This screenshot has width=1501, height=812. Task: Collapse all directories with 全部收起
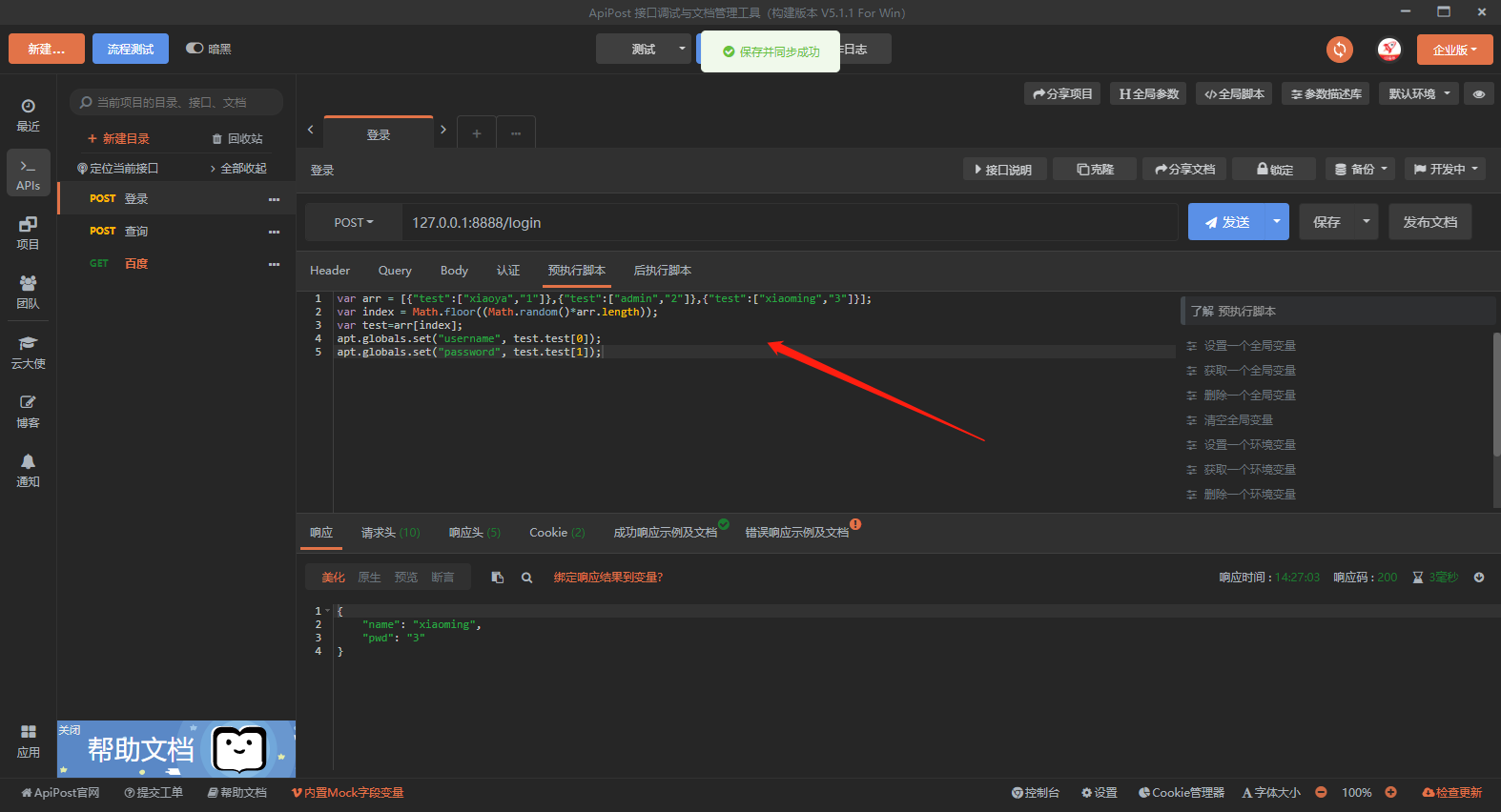pos(238,169)
